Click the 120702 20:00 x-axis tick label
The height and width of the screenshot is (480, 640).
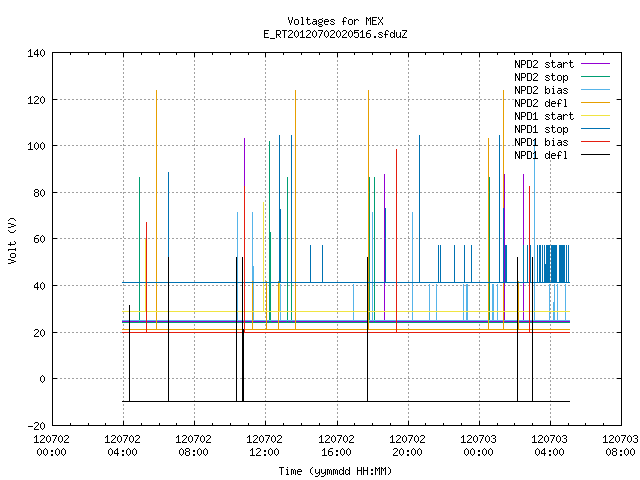coord(407,446)
